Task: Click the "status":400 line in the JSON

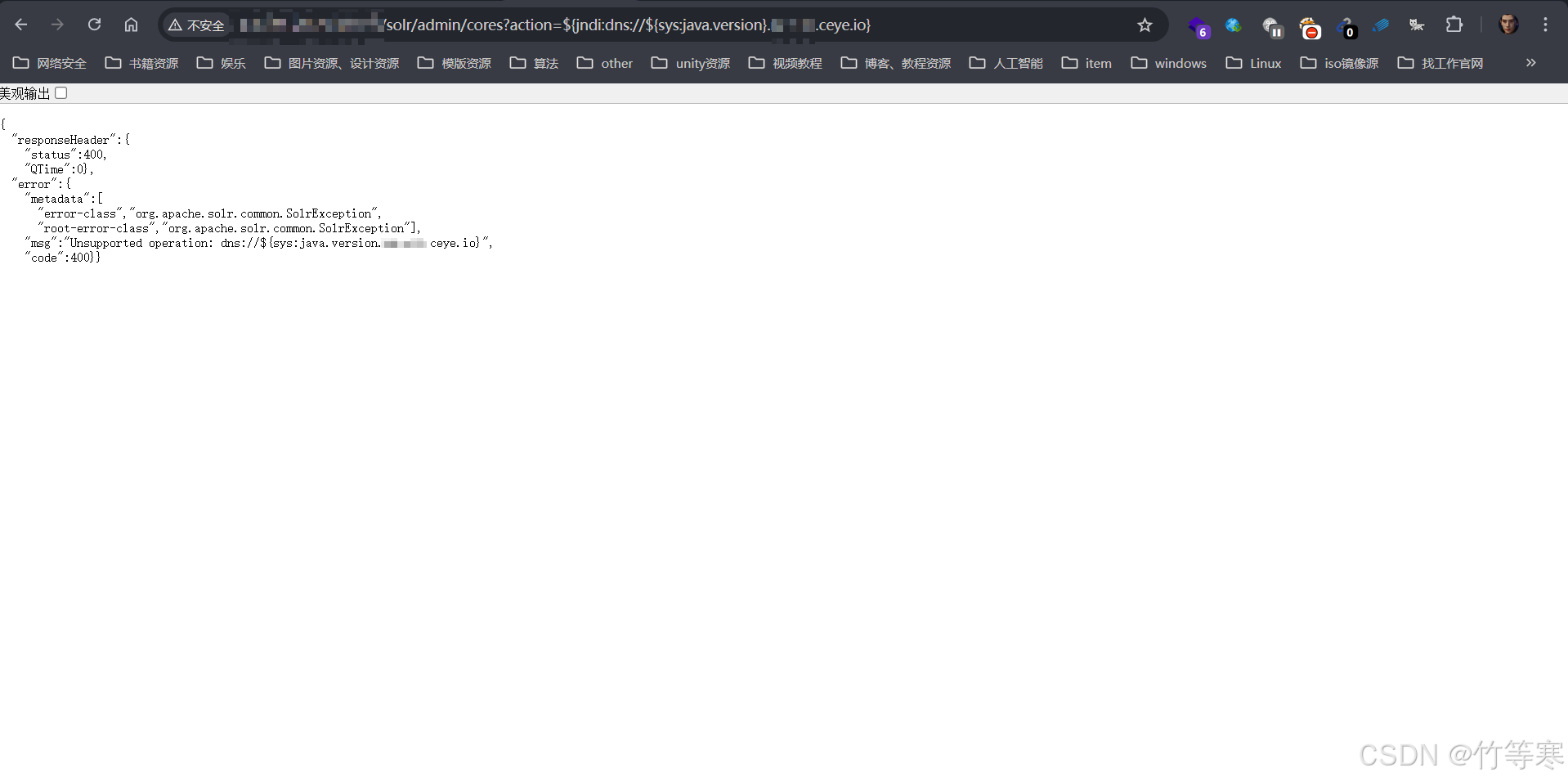Action: [66, 155]
